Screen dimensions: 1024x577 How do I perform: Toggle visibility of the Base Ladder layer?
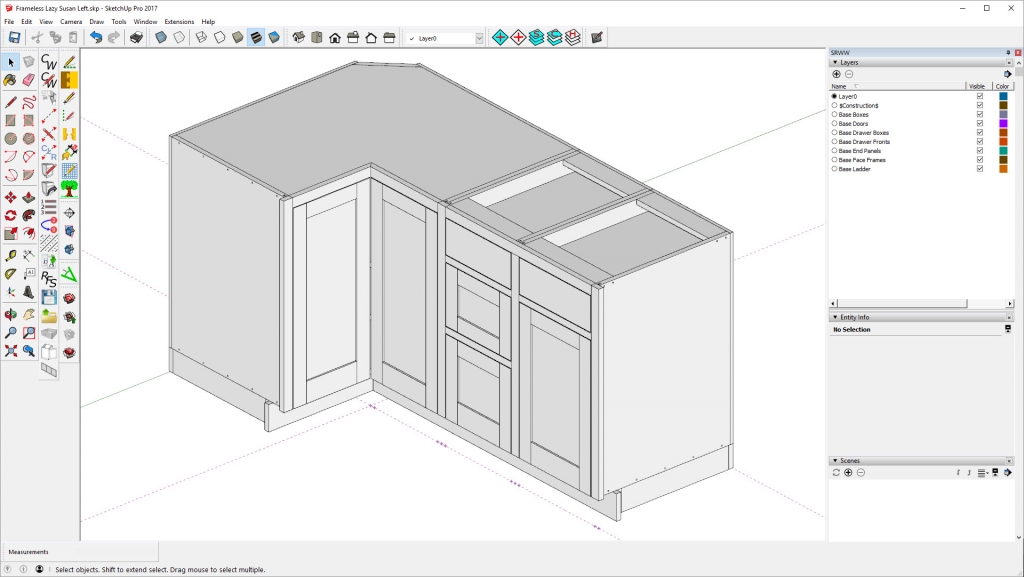tap(980, 167)
